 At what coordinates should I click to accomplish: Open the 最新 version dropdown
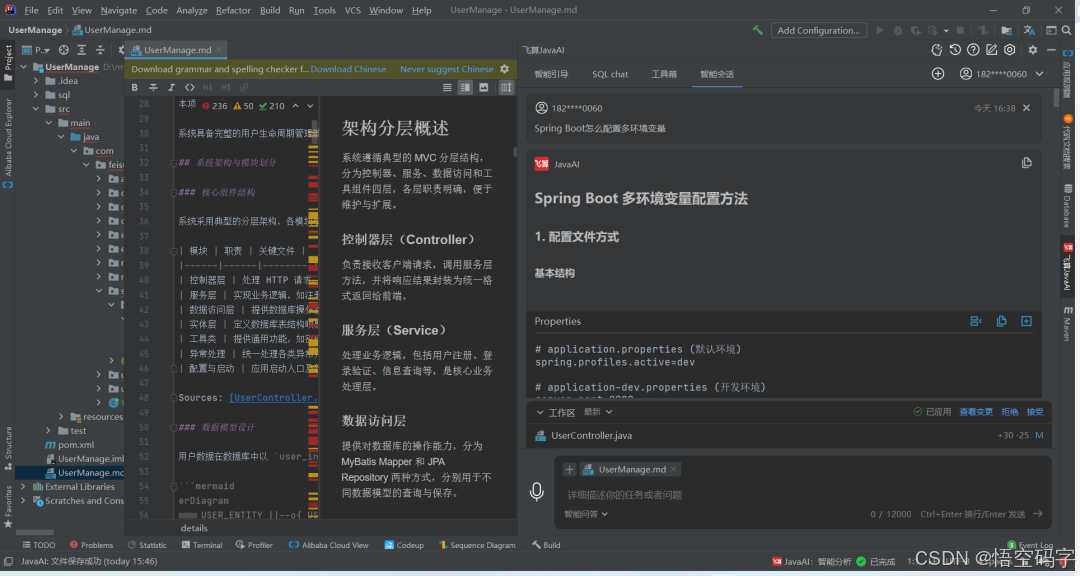pyautogui.click(x=598, y=412)
